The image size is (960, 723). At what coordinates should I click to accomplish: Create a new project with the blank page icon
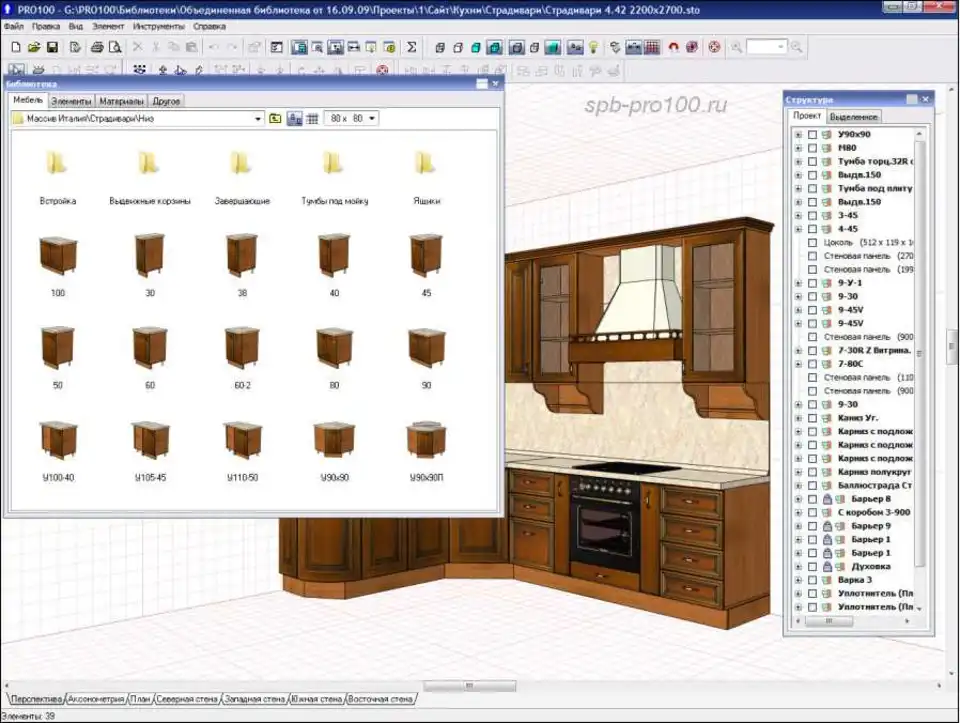[16, 47]
